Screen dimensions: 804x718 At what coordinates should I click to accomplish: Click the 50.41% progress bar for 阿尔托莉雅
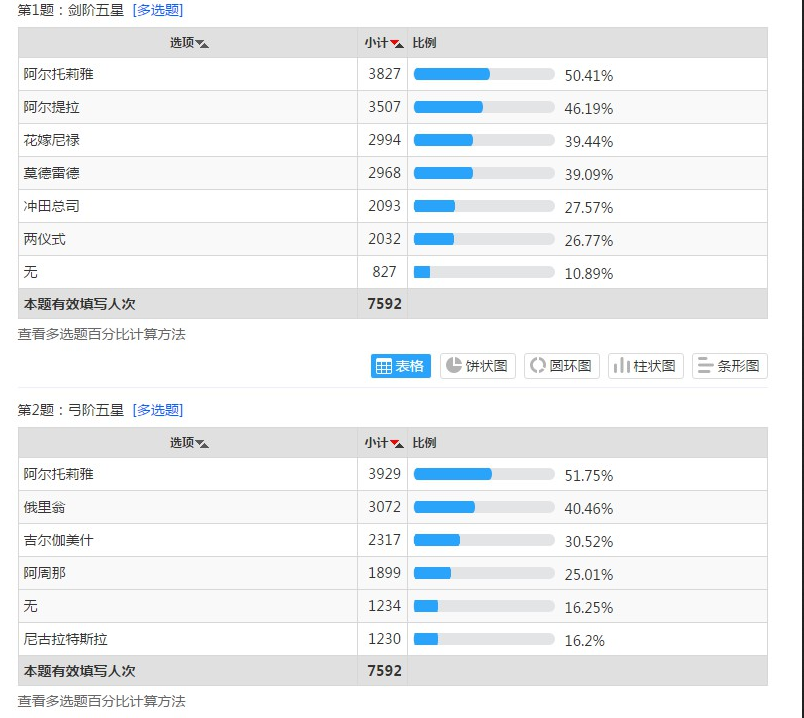point(484,74)
